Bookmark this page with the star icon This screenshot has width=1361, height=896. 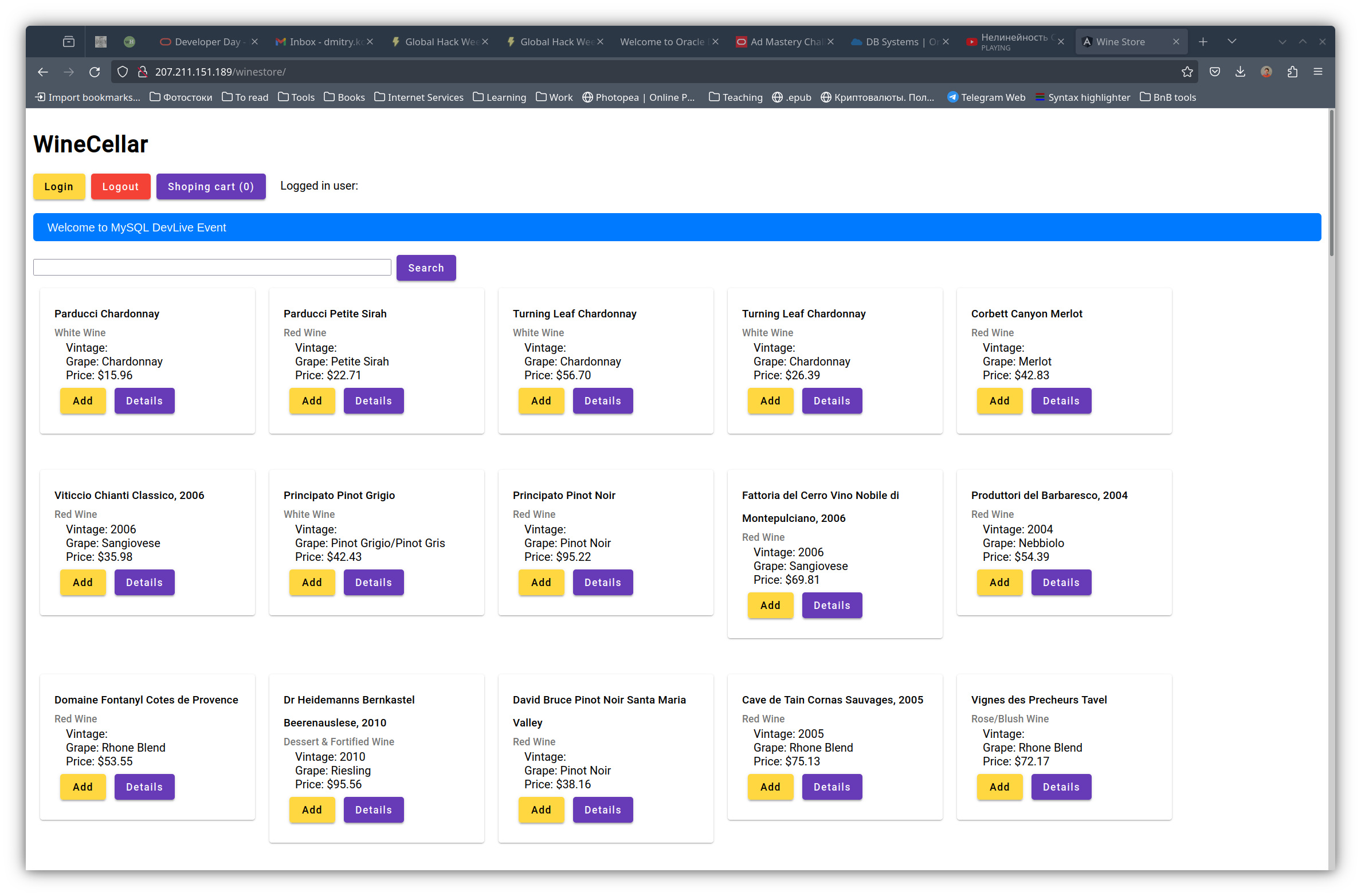1187,72
